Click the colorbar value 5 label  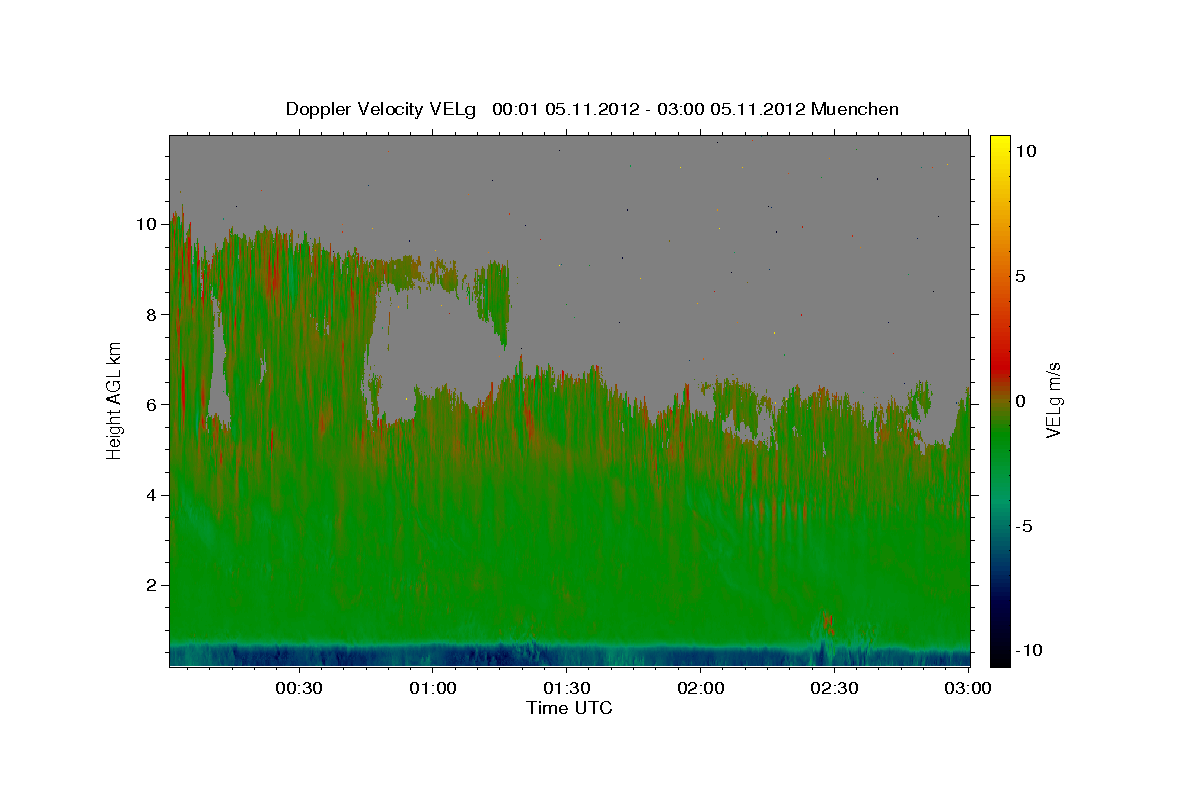[x=1020, y=276]
